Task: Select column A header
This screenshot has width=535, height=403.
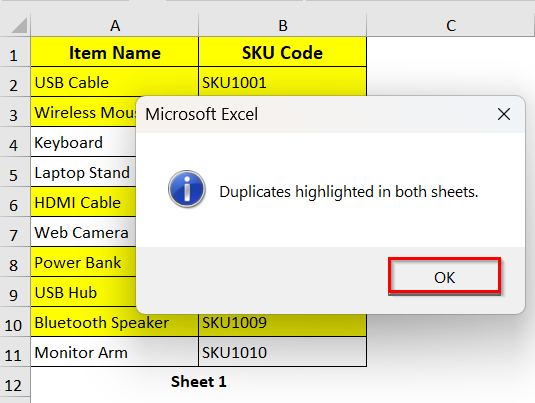Action: (115, 26)
